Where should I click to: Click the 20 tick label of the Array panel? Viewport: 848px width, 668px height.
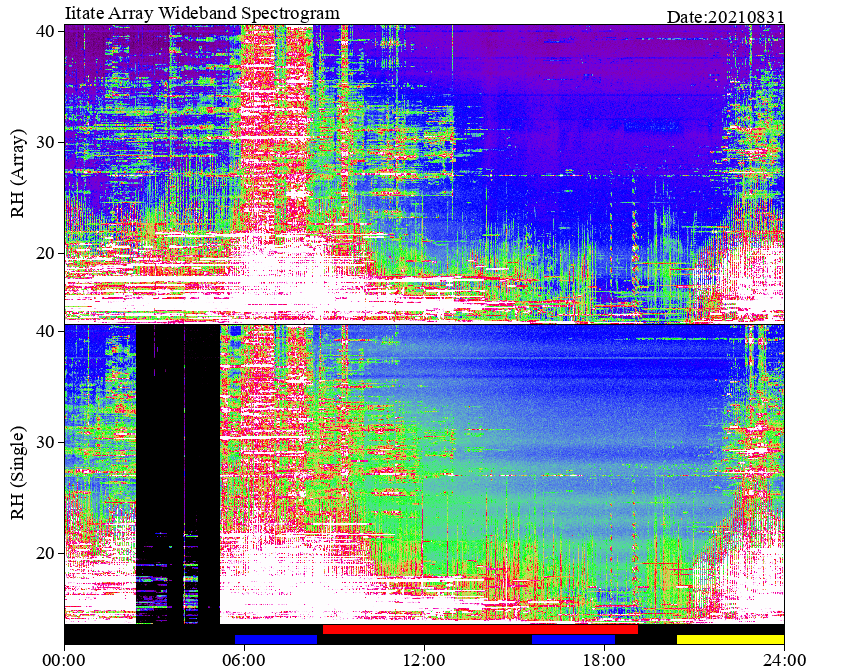point(45,254)
